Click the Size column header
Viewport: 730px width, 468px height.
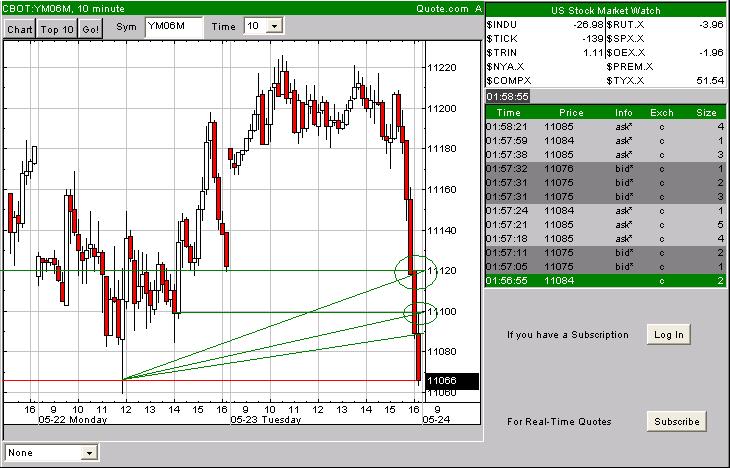(706, 113)
